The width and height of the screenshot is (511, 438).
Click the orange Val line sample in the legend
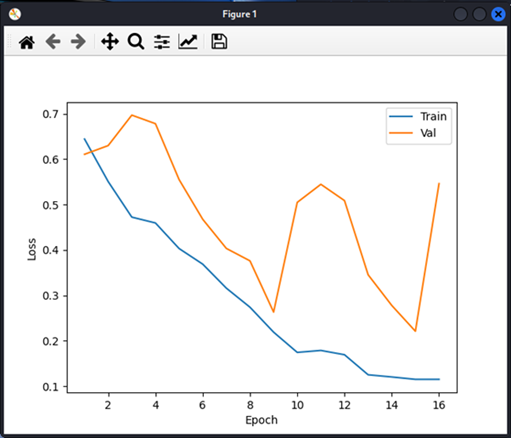tap(401, 133)
